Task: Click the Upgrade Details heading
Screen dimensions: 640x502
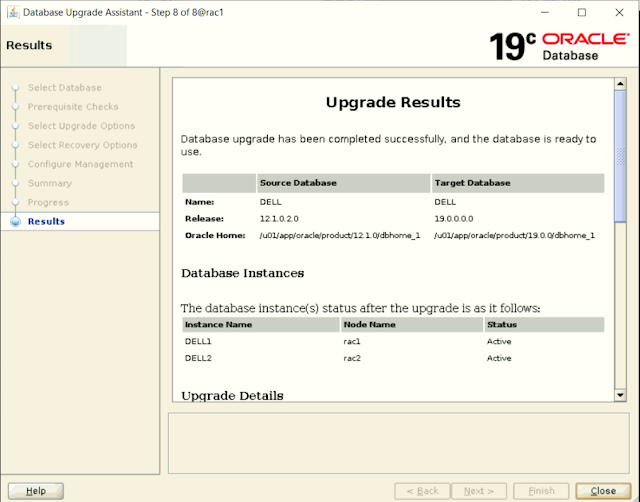Action: [x=232, y=395]
